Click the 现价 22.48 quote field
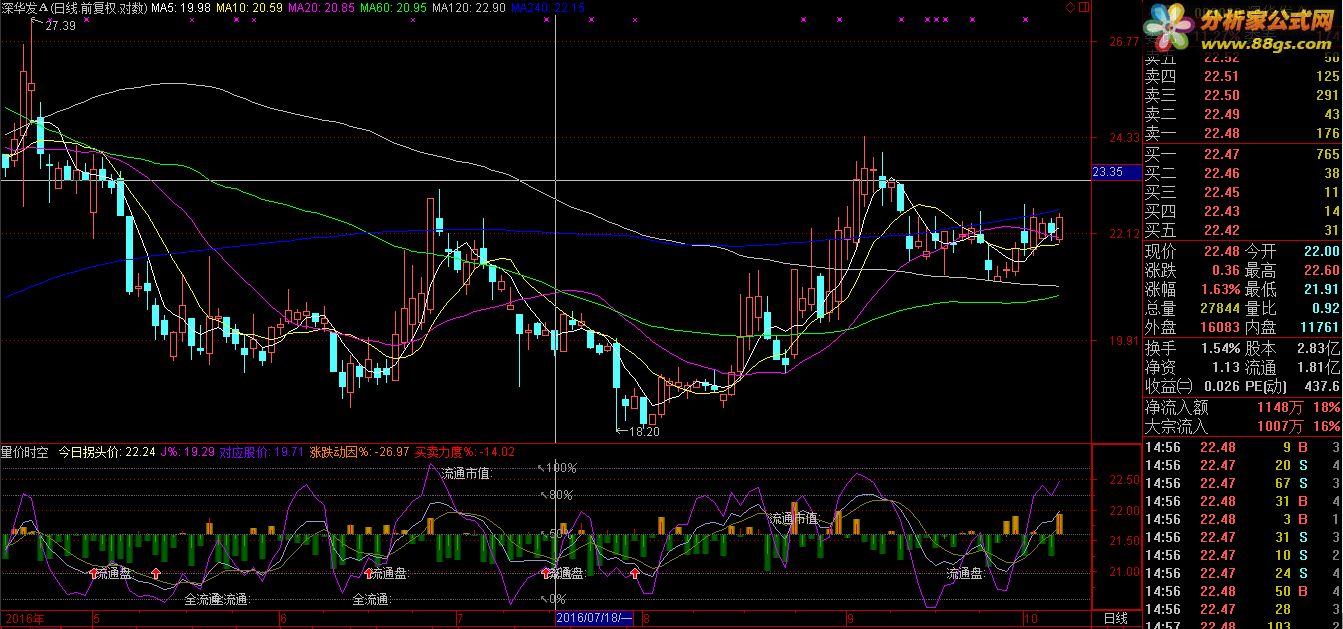Viewport: 1343px width, 629px height. [x=1192, y=251]
